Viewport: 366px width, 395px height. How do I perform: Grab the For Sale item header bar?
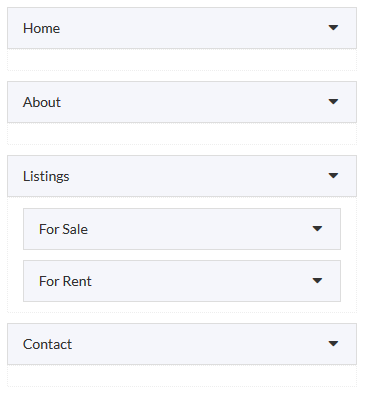(182, 229)
